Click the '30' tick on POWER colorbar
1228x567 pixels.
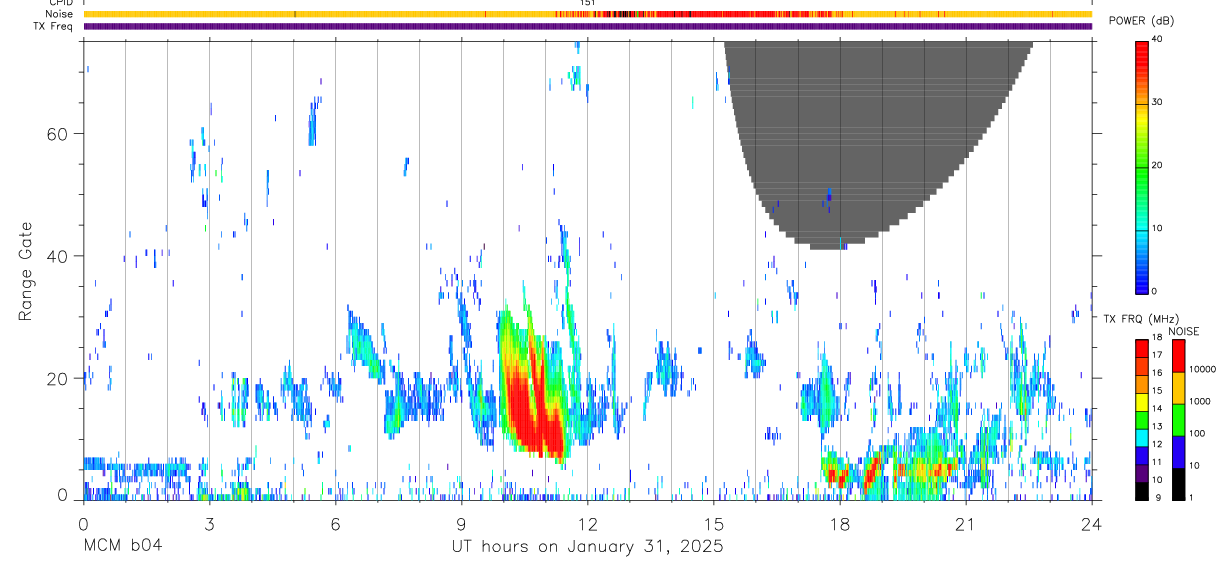tap(1158, 103)
